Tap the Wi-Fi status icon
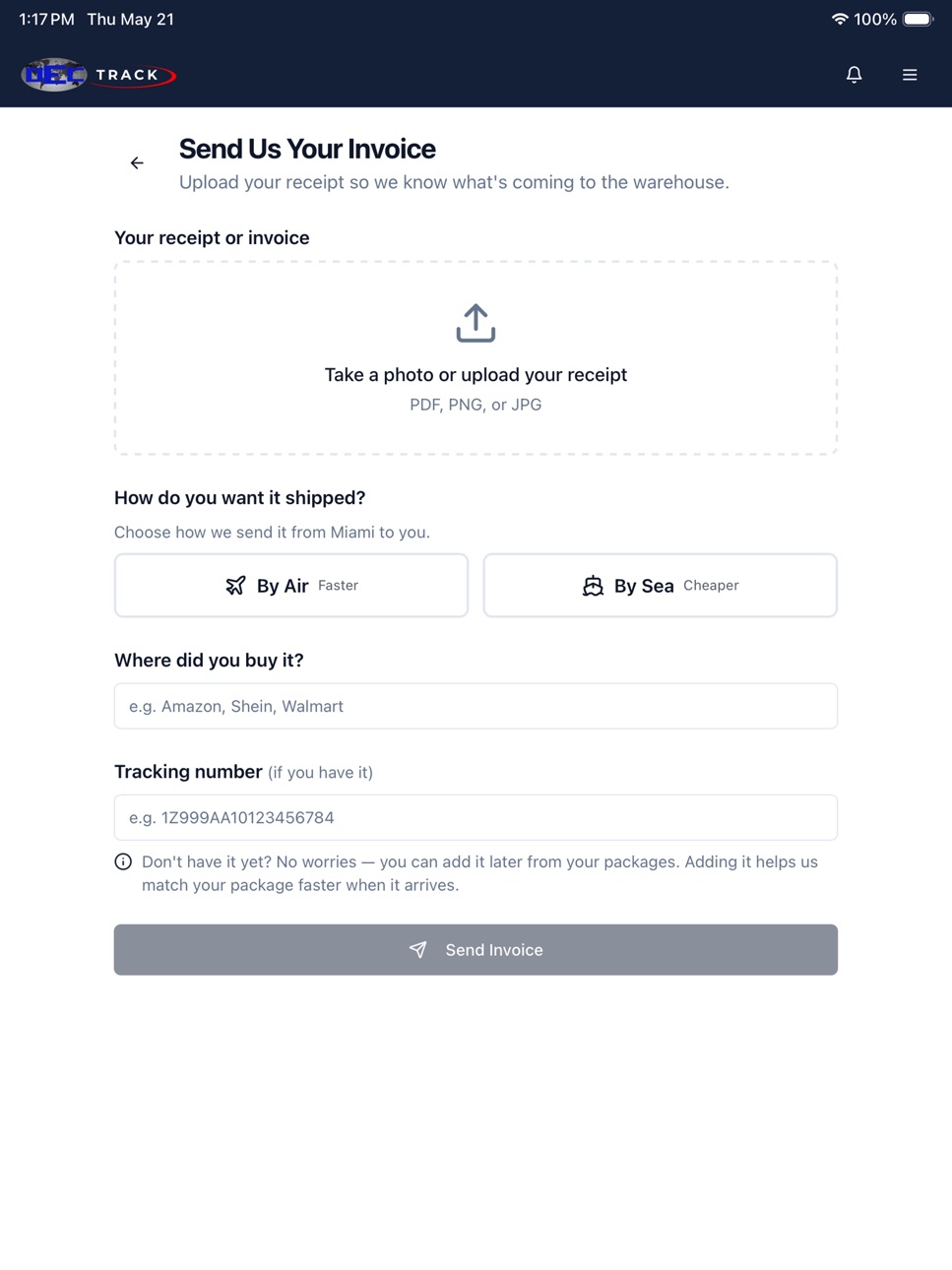This screenshot has width=952, height=1270. pyautogui.click(x=840, y=19)
